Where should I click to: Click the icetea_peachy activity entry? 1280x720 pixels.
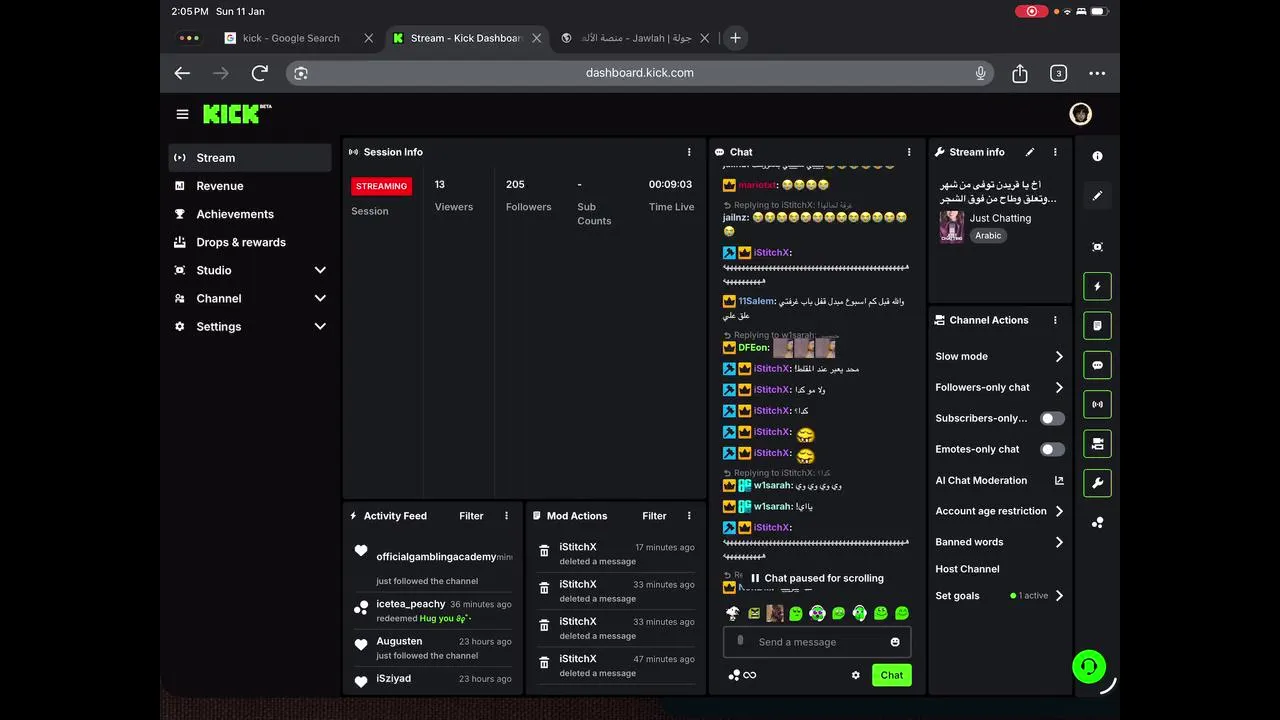(433, 611)
